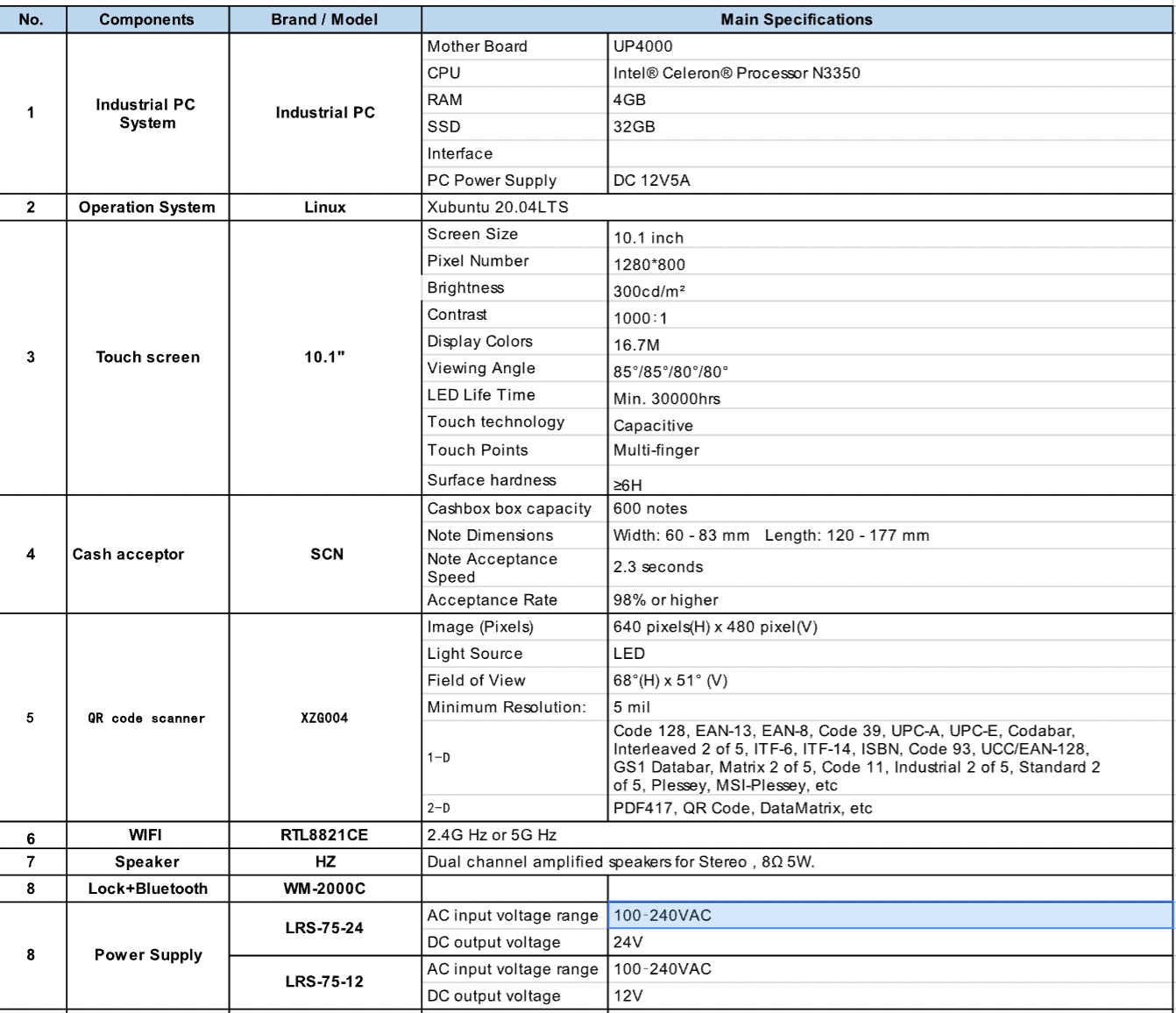1176x1013 pixels.
Task: Click the '600 notes' cell
Action: click(x=890, y=509)
